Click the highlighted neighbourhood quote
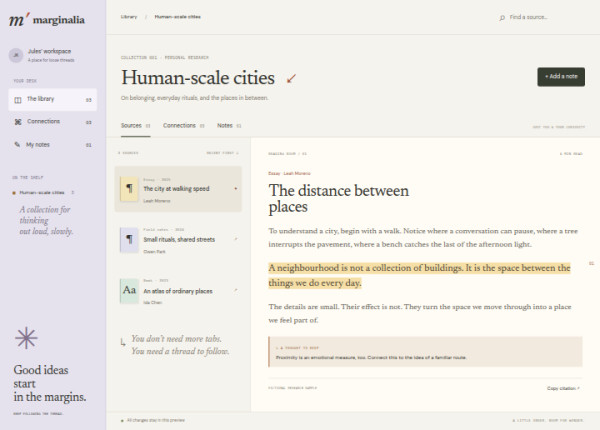 pos(419,275)
